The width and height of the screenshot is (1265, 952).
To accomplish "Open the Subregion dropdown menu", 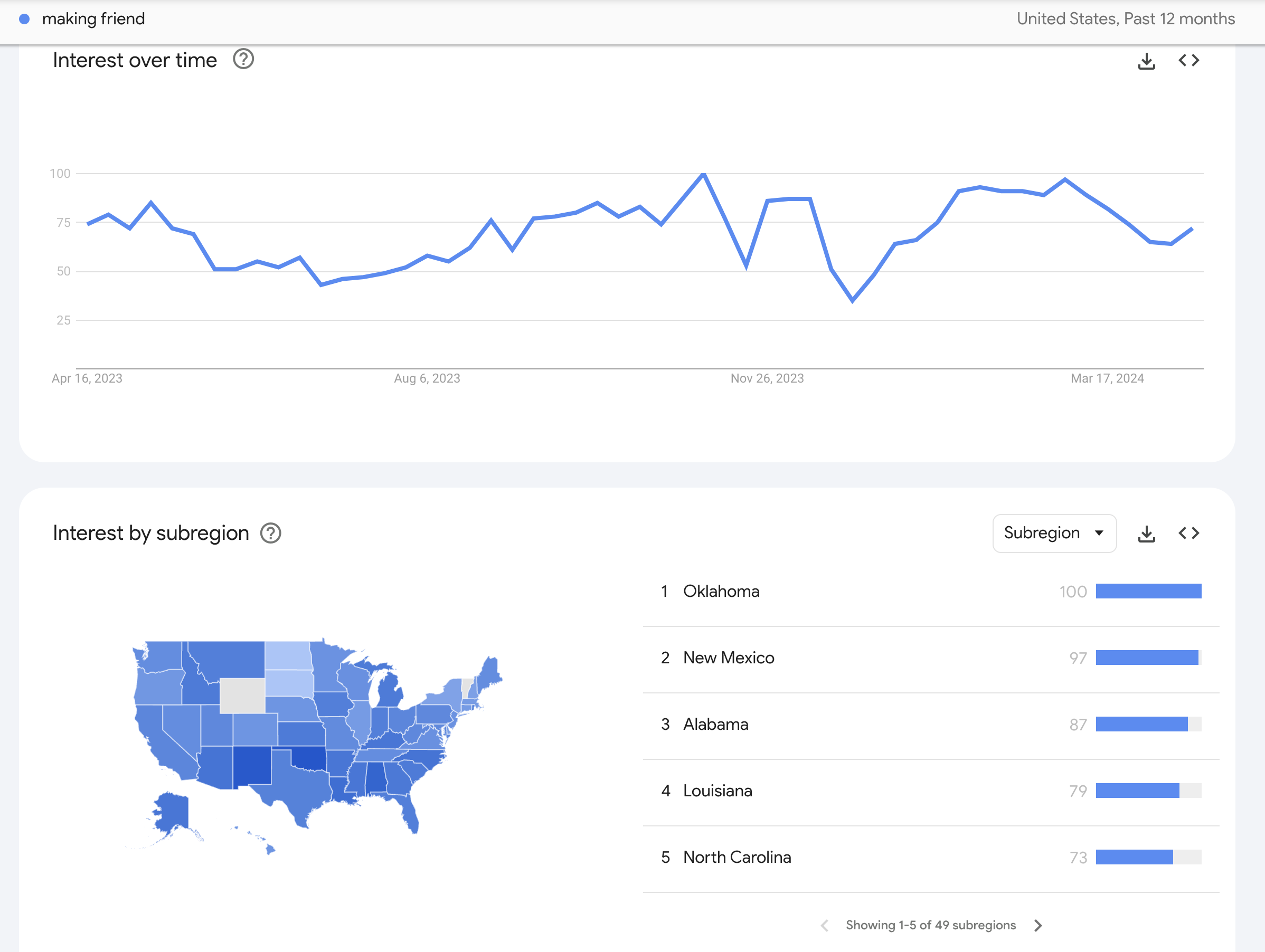I will 1054,533.
